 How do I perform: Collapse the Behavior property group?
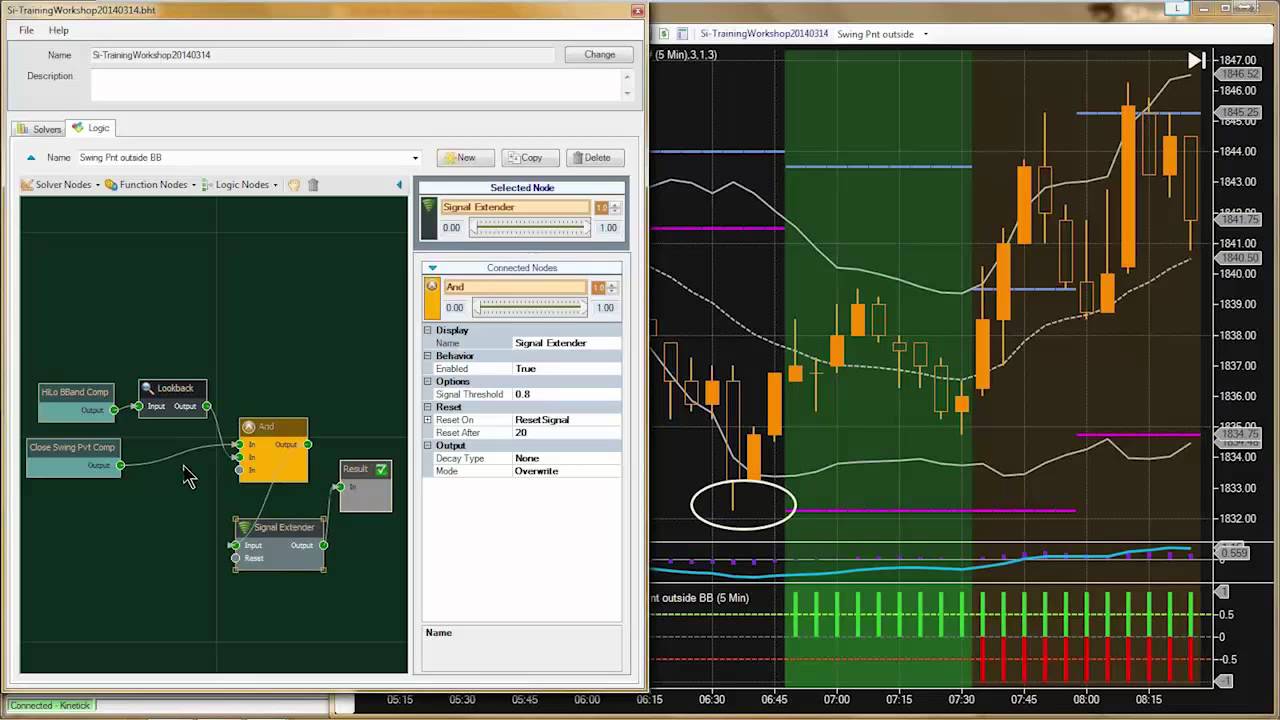click(x=428, y=356)
